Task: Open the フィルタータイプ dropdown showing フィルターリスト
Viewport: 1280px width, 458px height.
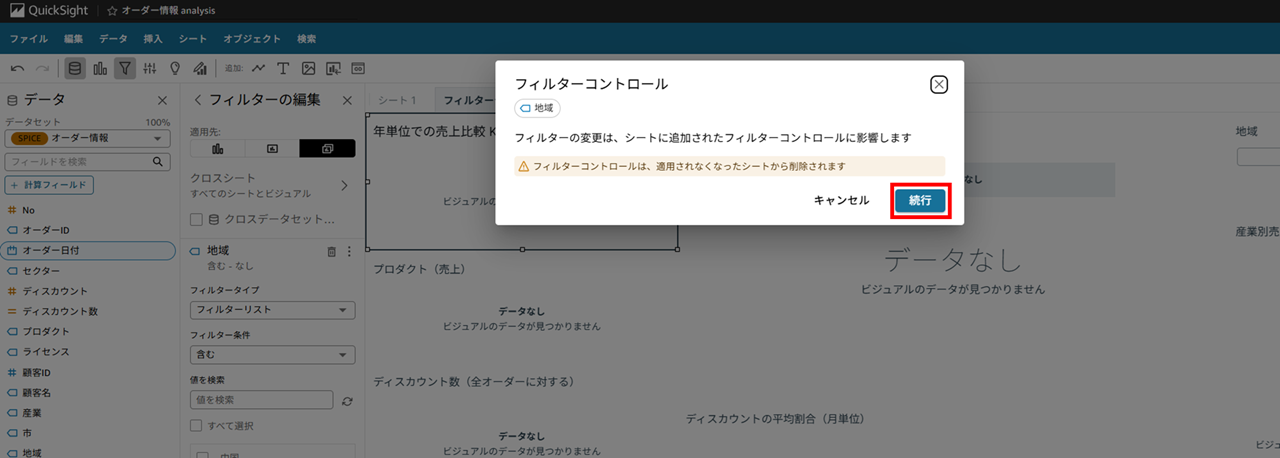Action: 272,310
